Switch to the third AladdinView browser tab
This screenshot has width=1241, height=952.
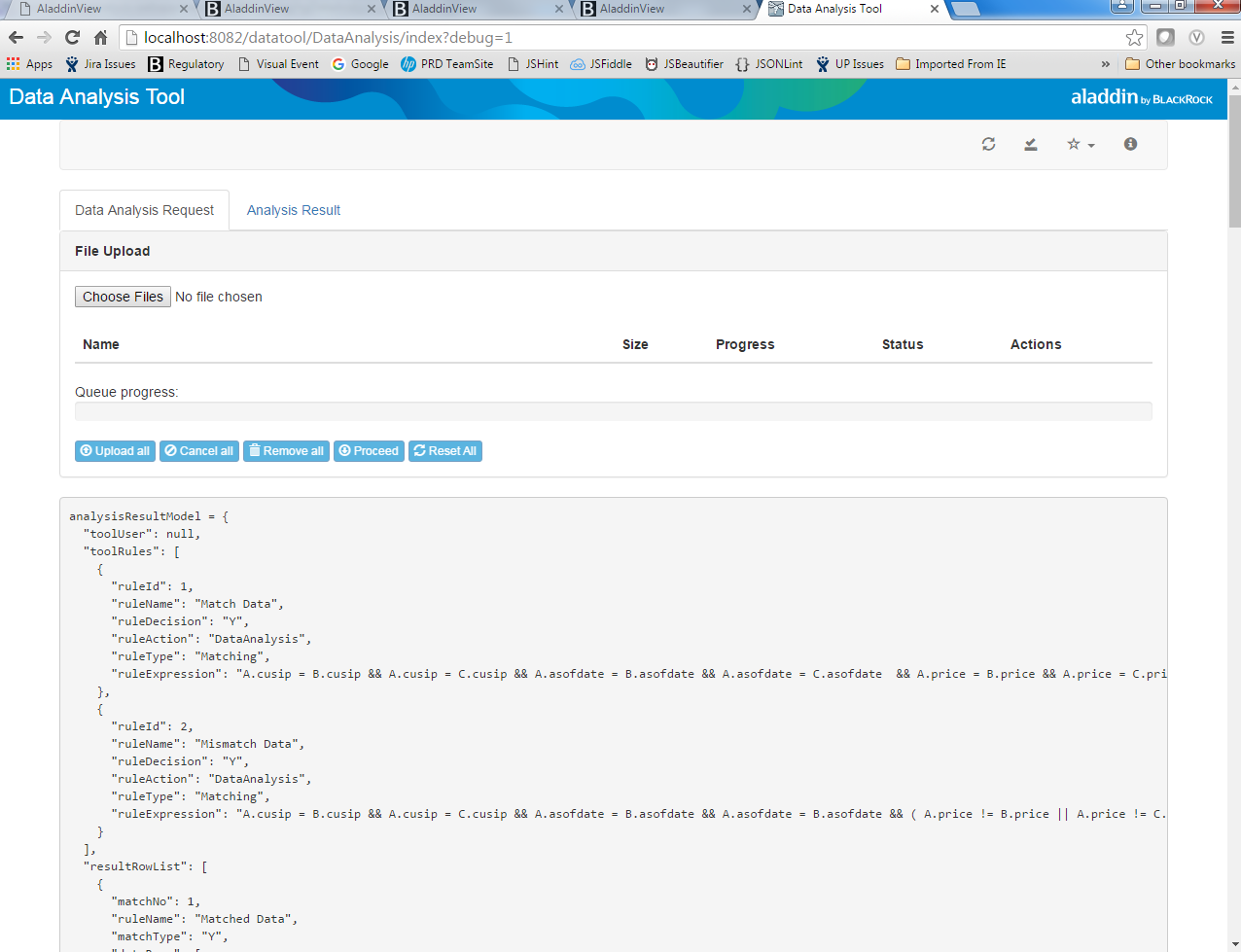coord(477,9)
